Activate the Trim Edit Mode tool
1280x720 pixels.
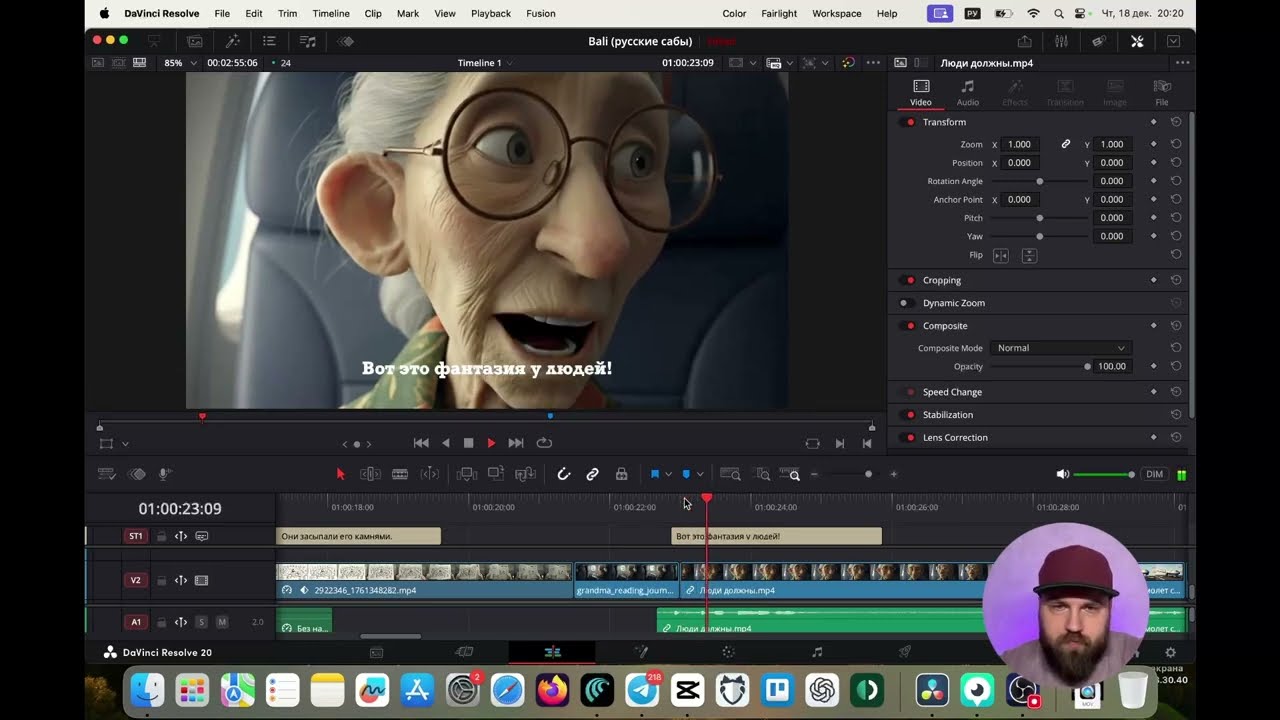pos(370,474)
